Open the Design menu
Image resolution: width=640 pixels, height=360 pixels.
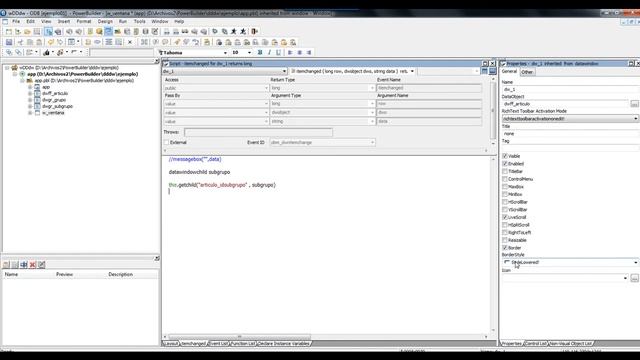pyautogui.click(x=105, y=21)
